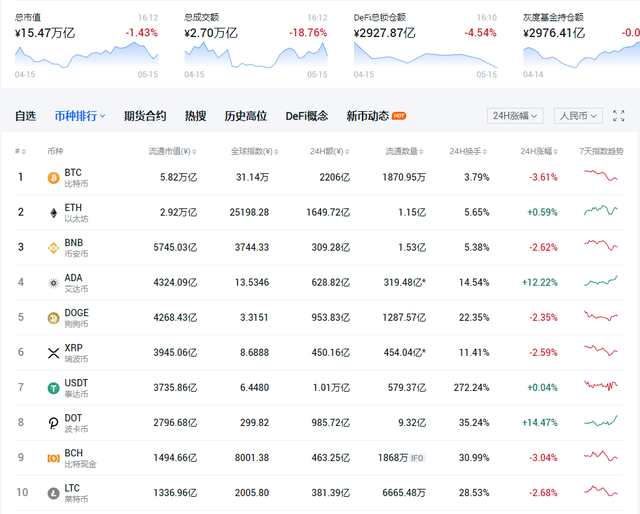Click the BCH coin icon
The width and height of the screenshot is (640, 514).
[x=53, y=458]
